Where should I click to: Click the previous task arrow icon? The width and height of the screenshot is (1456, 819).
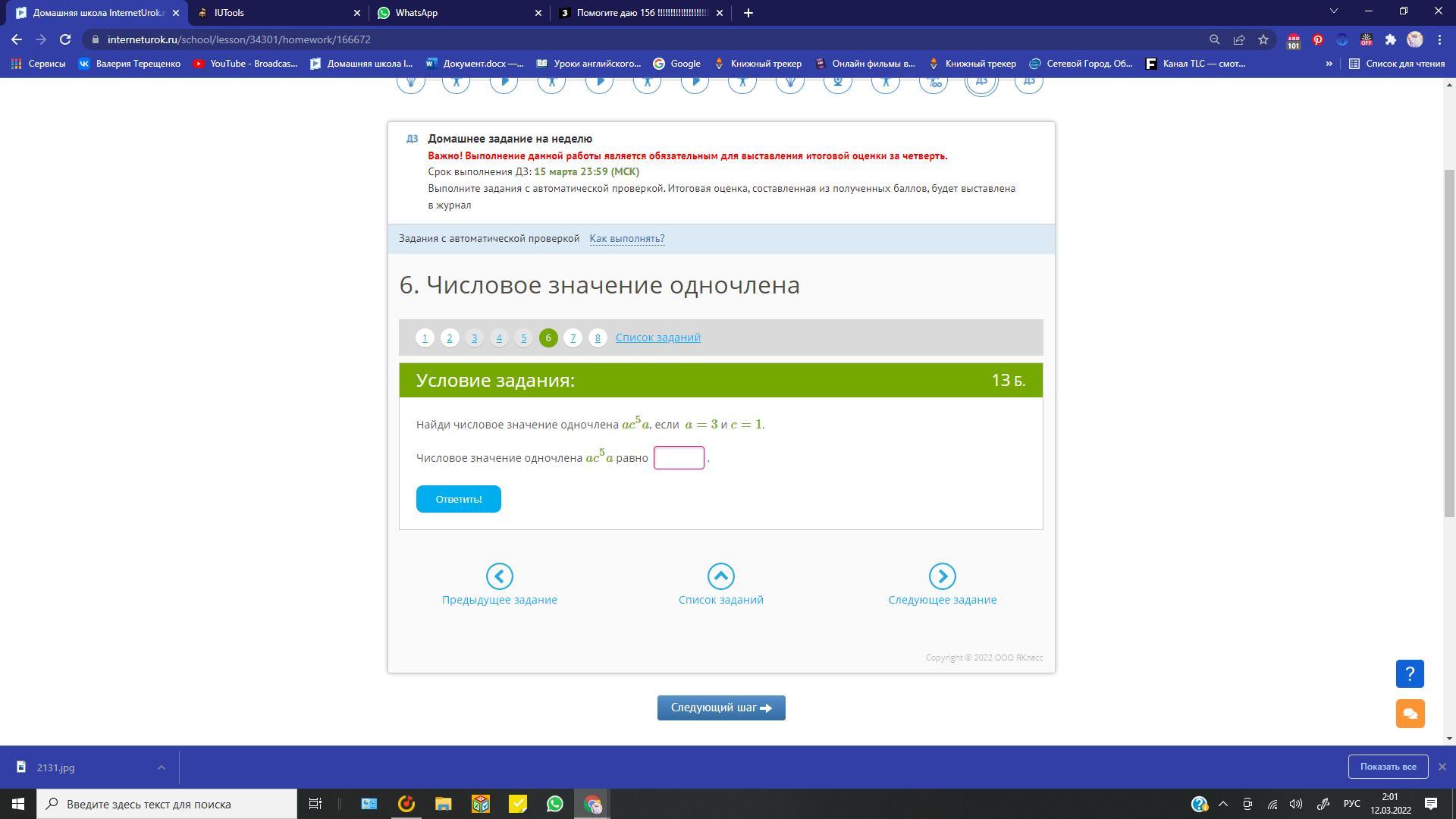coord(499,576)
